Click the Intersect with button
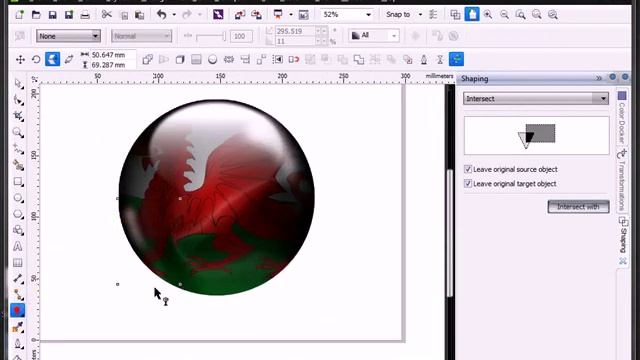The image size is (640, 360). [578, 207]
